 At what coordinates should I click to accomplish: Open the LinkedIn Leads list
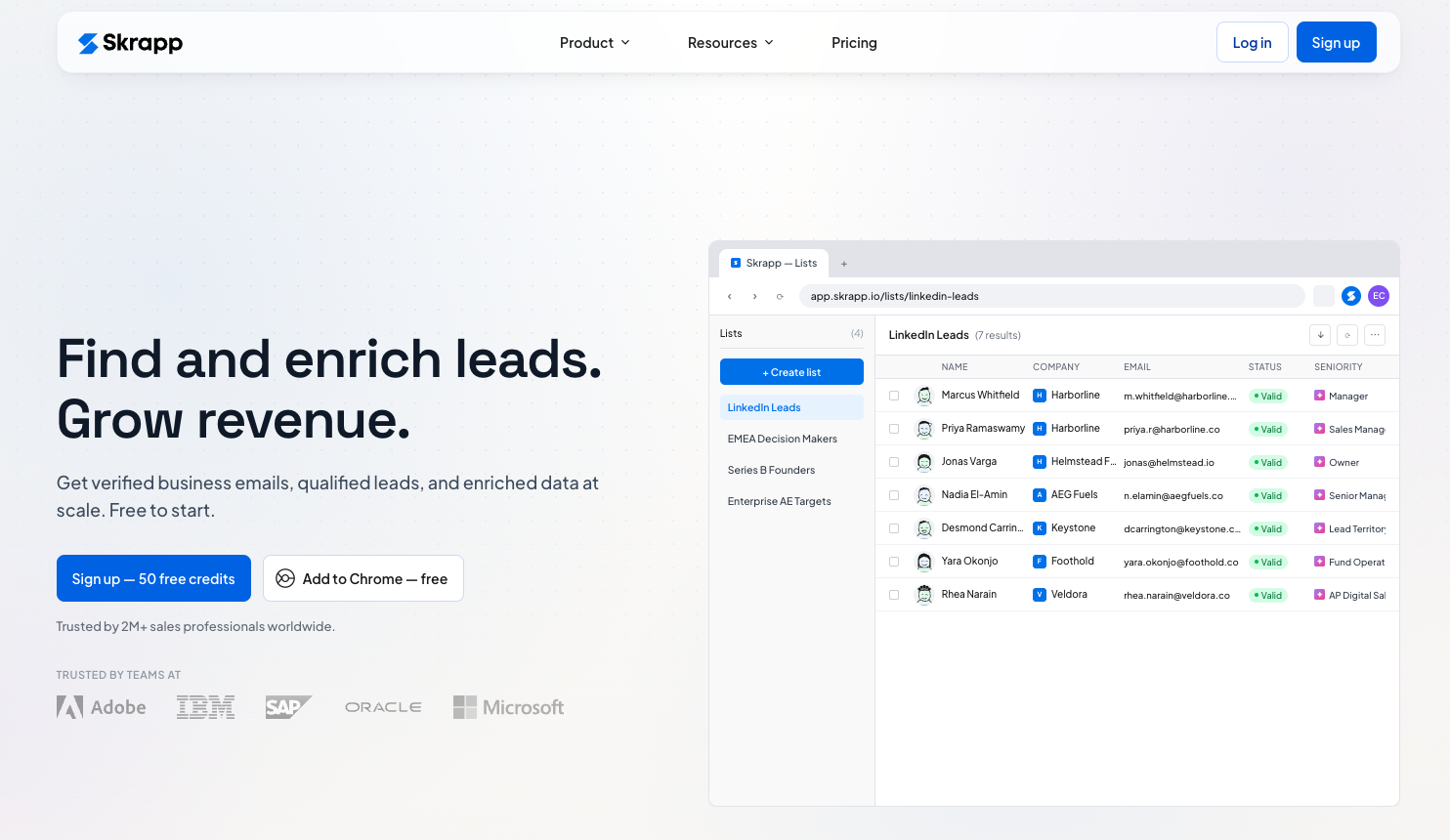791,407
